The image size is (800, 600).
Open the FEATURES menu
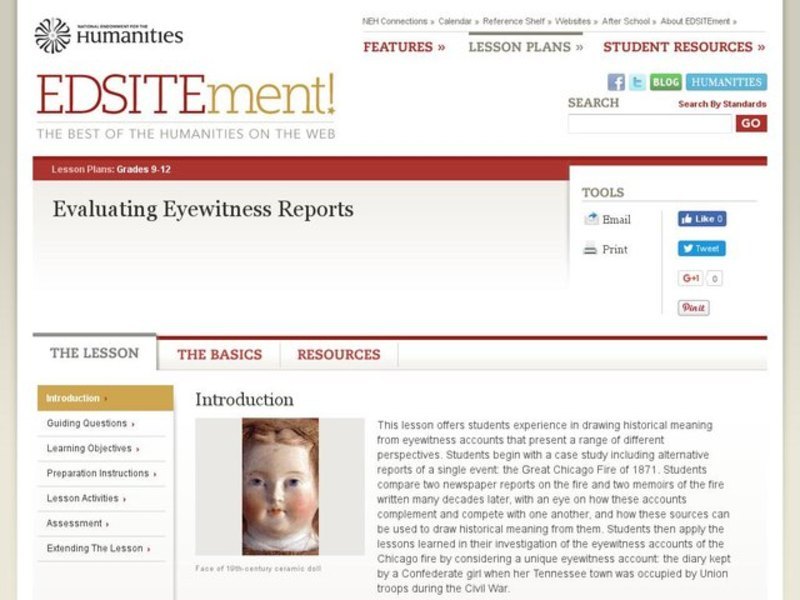tap(404, 47)
